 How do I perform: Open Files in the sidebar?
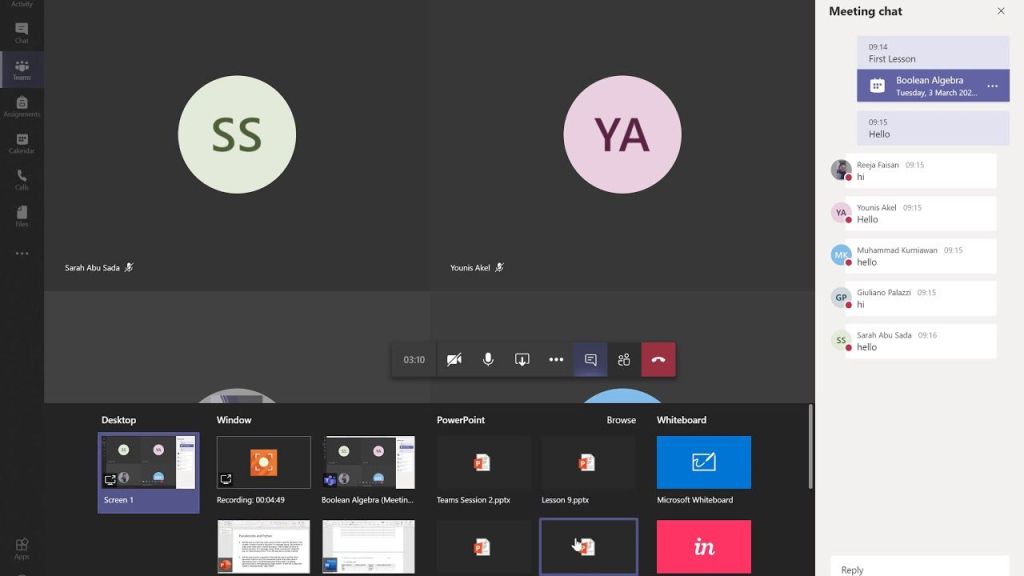click(21, 215)
